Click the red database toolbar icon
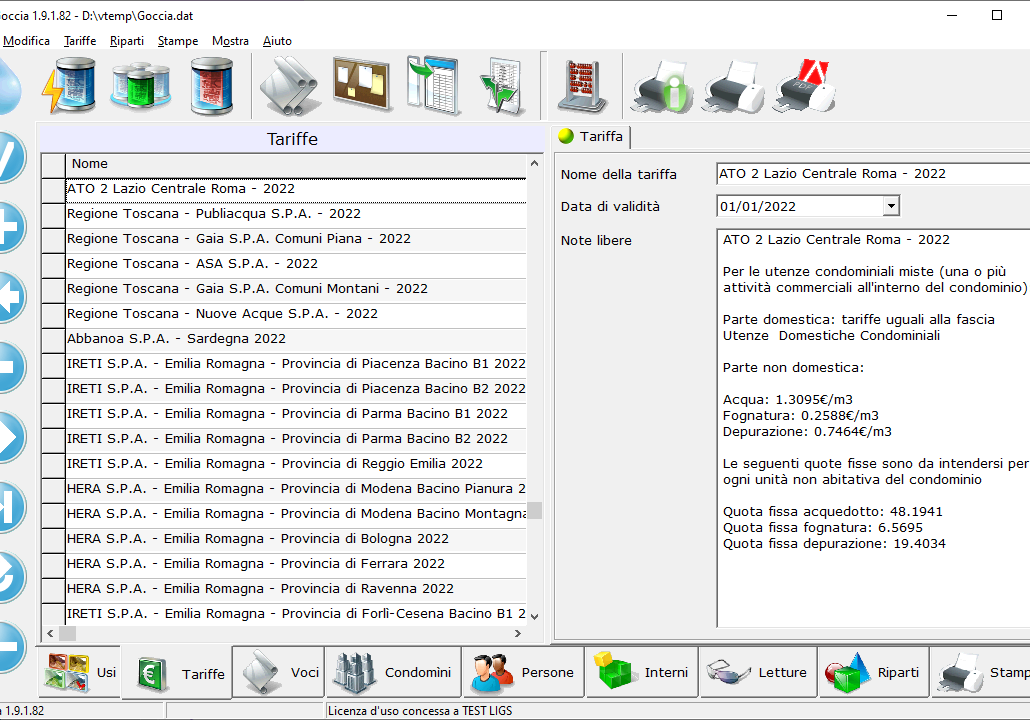1030x720 pixels. (212, 86)
